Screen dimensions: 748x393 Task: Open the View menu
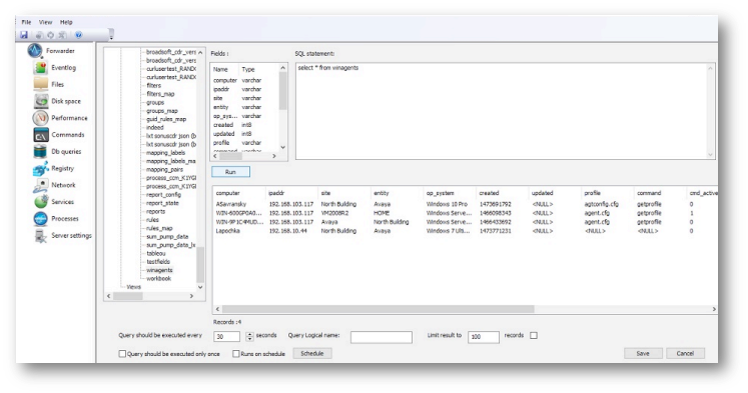tap(45, 22)
